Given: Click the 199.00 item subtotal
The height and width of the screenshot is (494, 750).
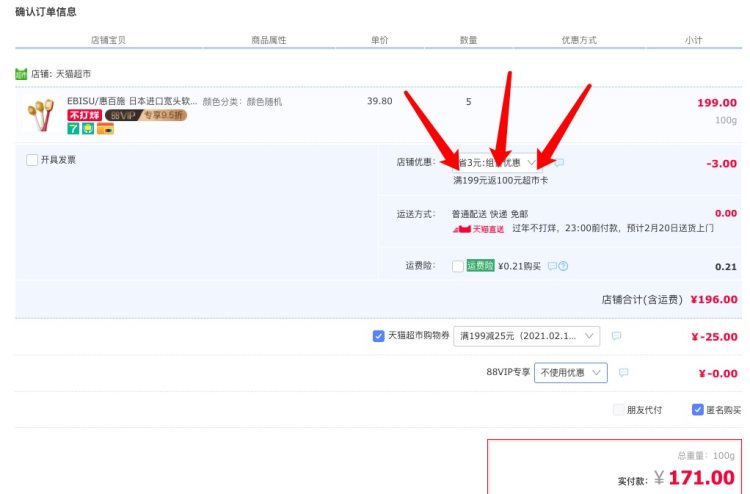Looking at the screenshot, I should tap(717, 103).
